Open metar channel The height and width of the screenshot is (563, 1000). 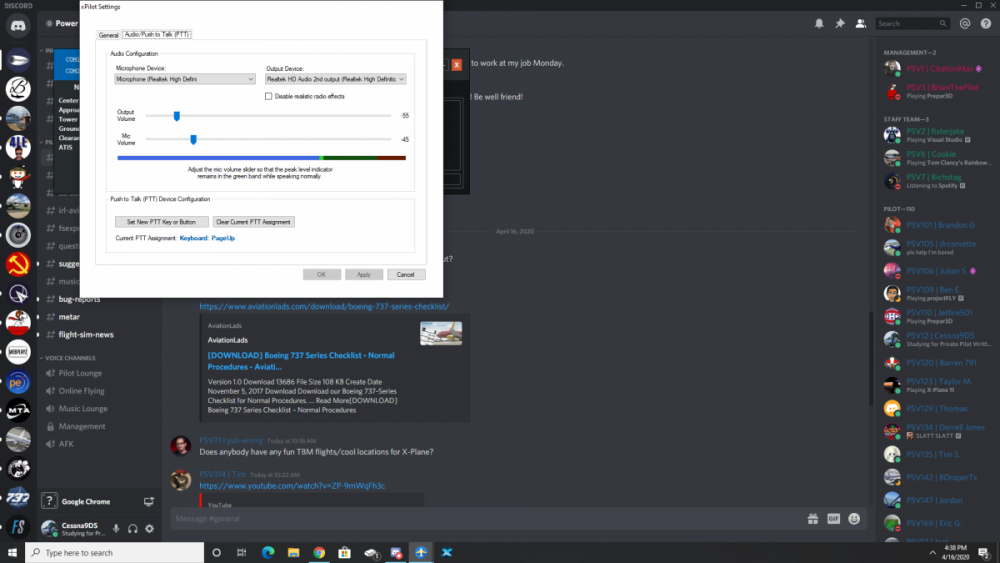pos(69,317)
